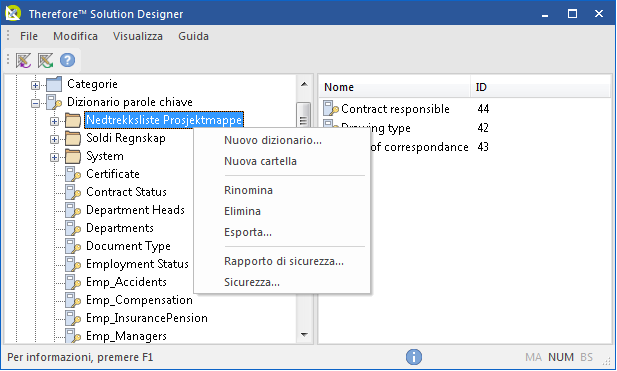Image resolution: width=617 pixels, height=371 pixels.
Task: Click the Emp_Managers dictionary icon
Action: coord(73,336)
